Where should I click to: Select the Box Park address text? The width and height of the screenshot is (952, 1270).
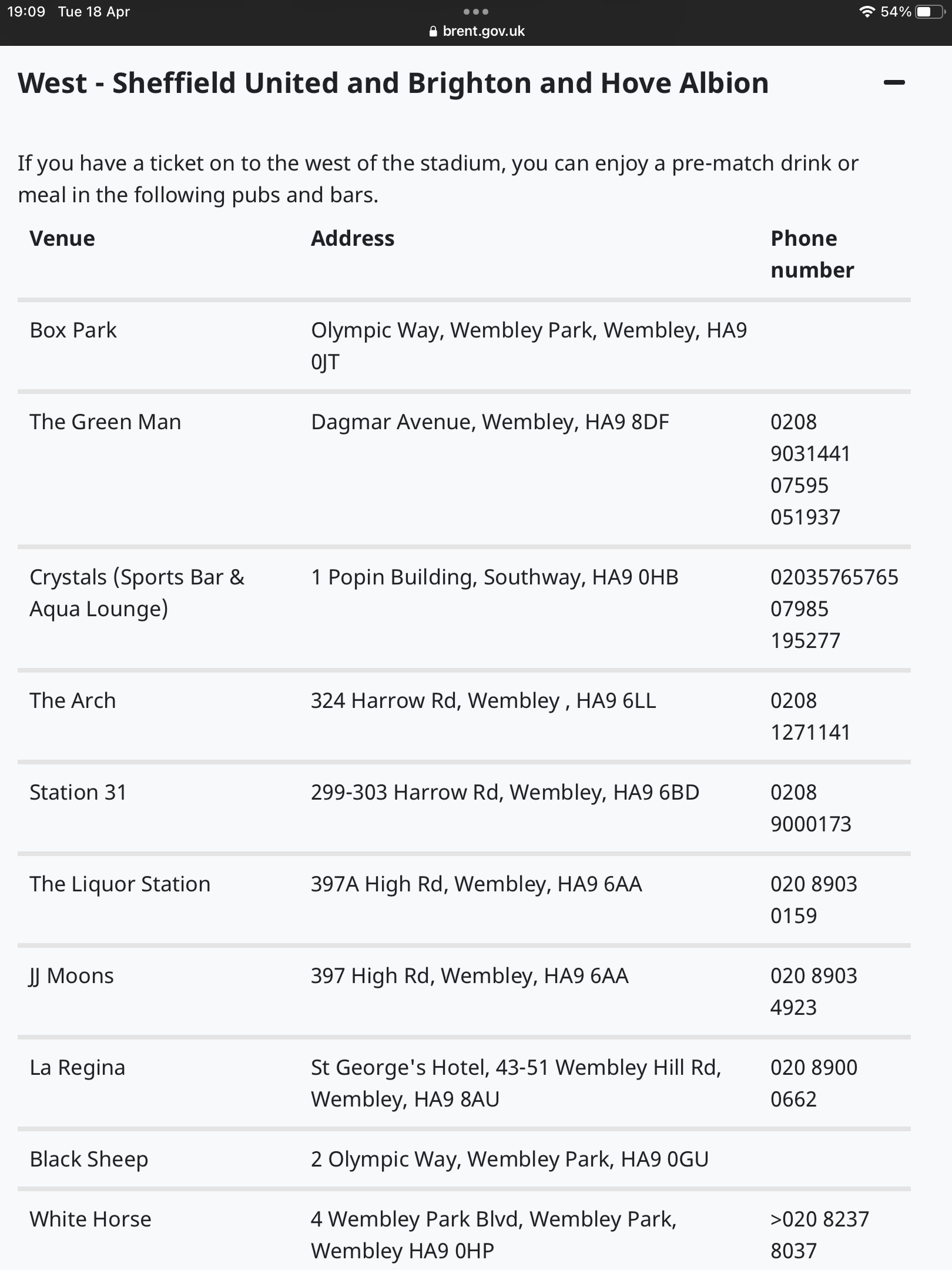pyautogui.click(x=529, y=346)
